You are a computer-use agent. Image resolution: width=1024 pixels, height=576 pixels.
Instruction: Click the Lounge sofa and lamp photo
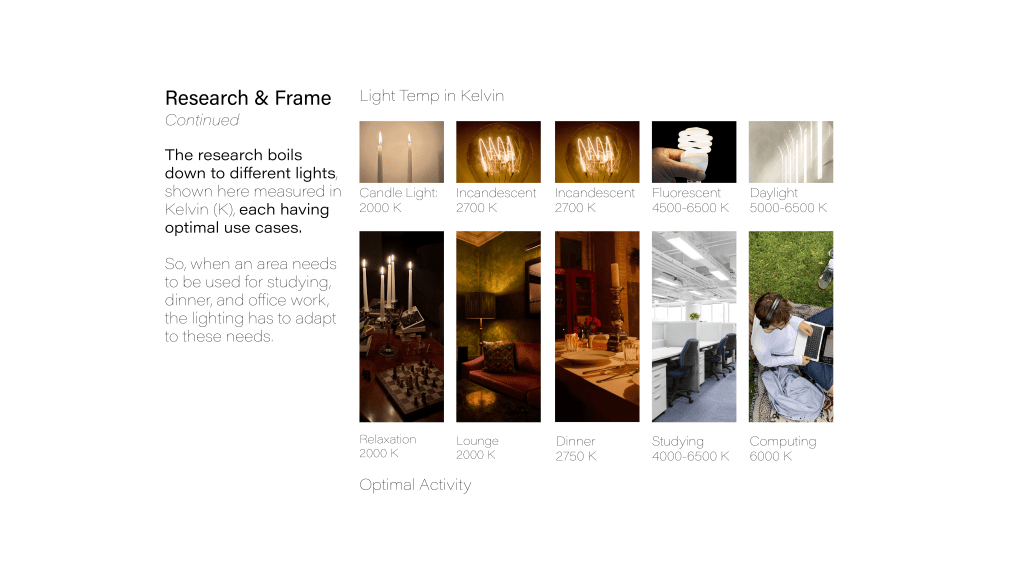pos(498,327)
